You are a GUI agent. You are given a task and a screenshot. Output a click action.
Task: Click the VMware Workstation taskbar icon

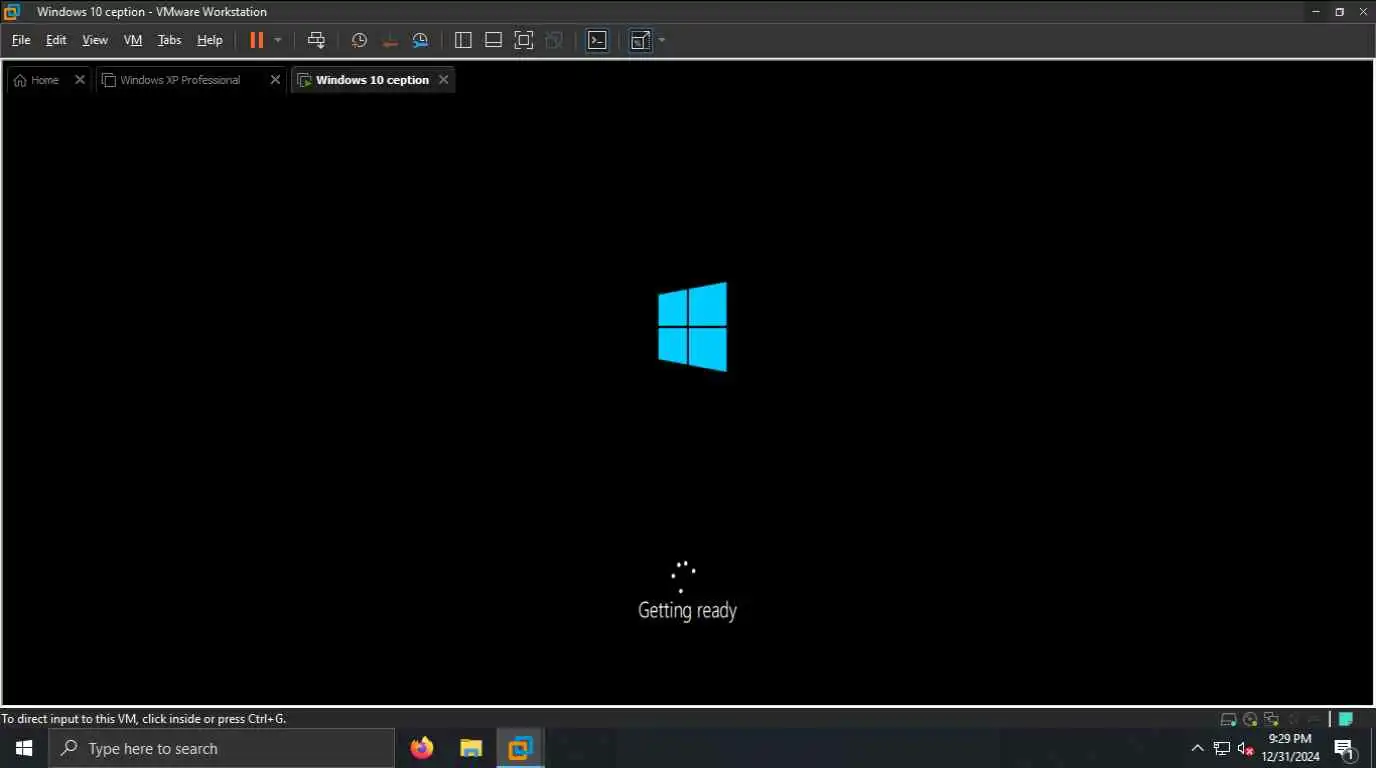(x=520, y=748)
